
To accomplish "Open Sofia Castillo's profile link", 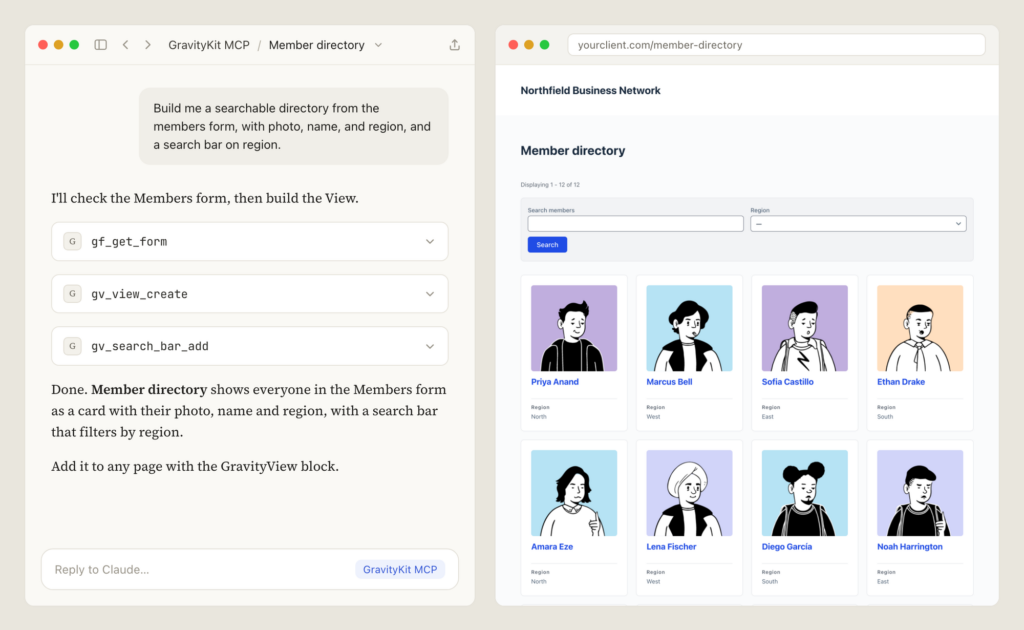I will [788, 382].
